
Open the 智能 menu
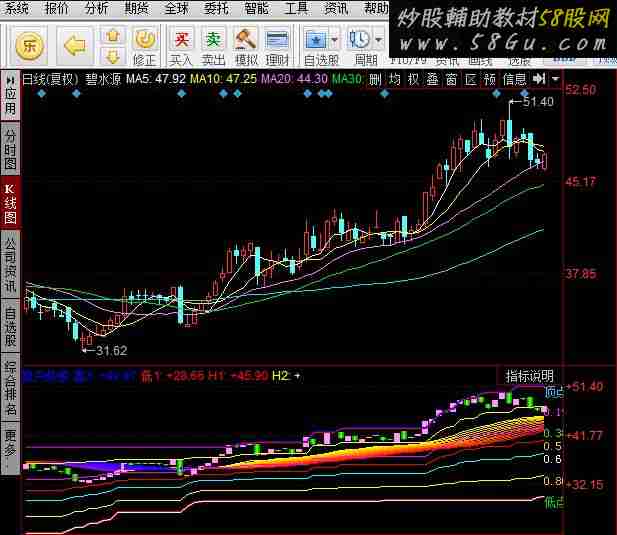click(256, 8)
